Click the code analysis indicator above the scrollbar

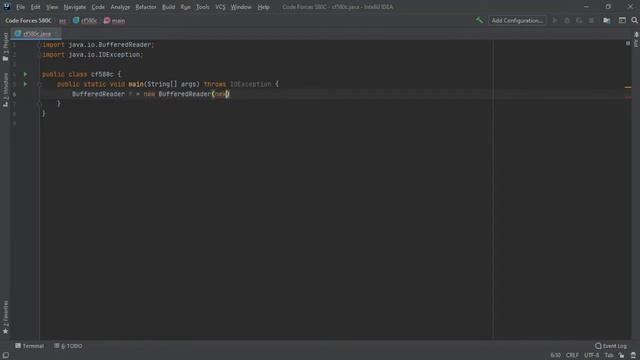(x=628, y=43)
